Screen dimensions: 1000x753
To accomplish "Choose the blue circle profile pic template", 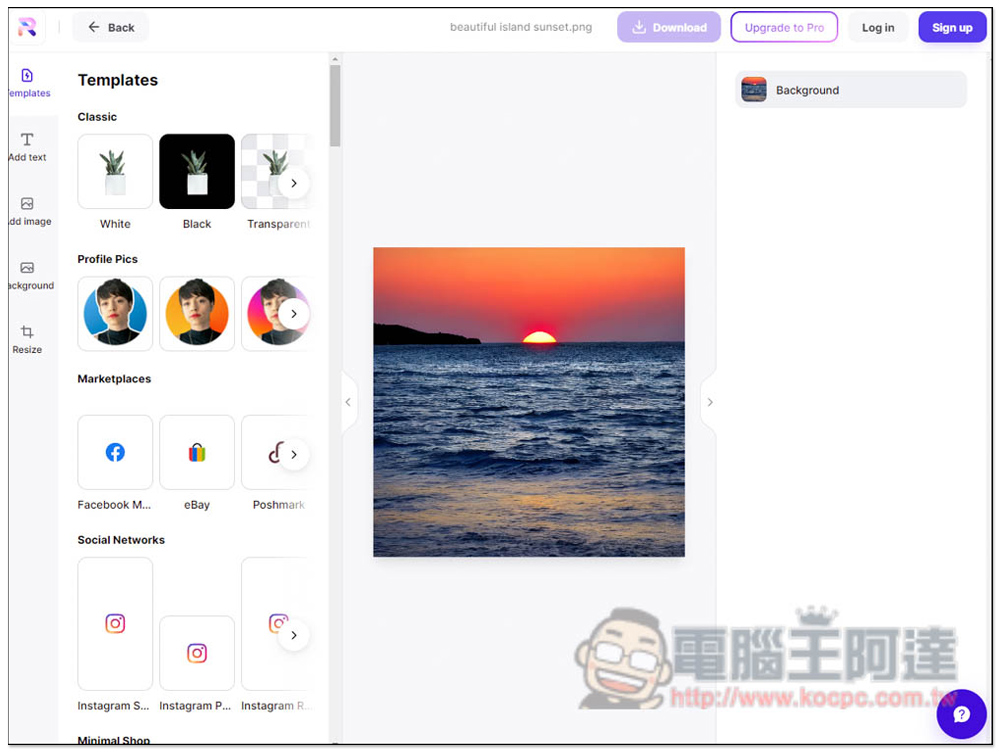I will [115, 314].
